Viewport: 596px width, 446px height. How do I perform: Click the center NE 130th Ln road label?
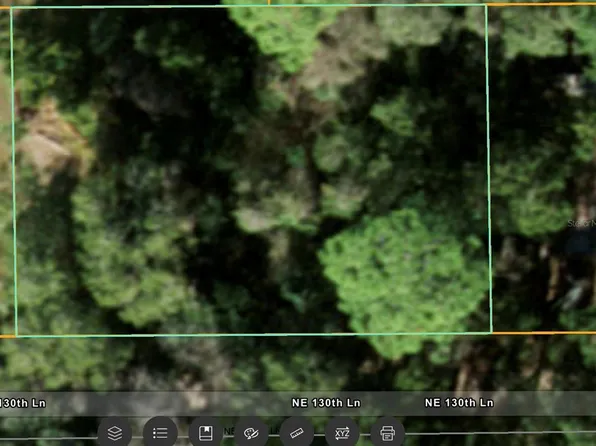click(326, 403)
